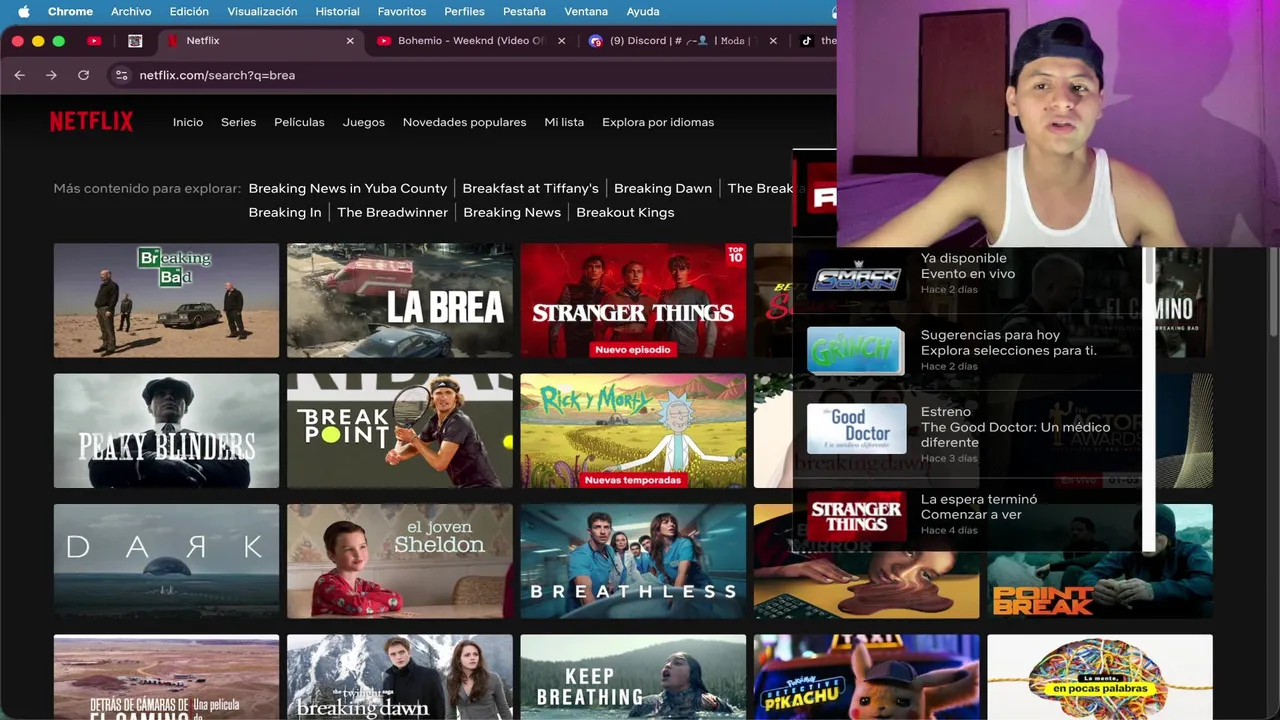
Task: Search suggestion Breaking News in Yuba County
Action: pyautogui.click(x=348, y=188)
